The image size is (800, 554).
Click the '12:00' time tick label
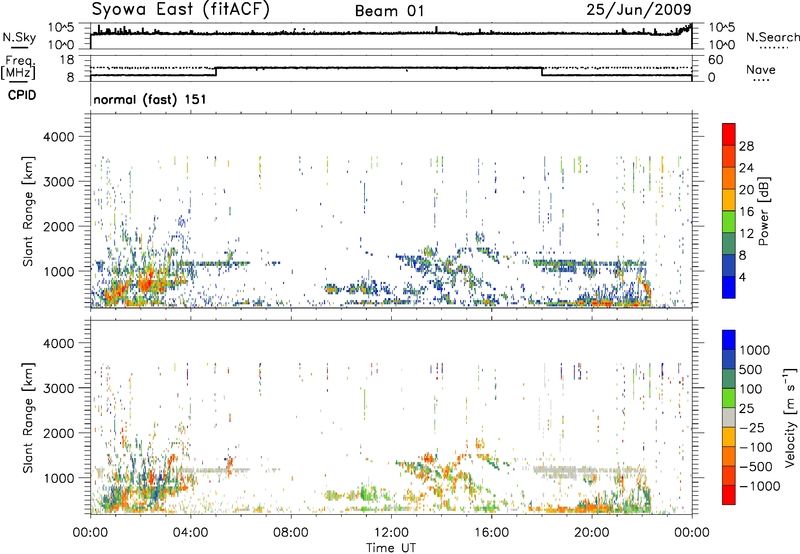[391, 533]
